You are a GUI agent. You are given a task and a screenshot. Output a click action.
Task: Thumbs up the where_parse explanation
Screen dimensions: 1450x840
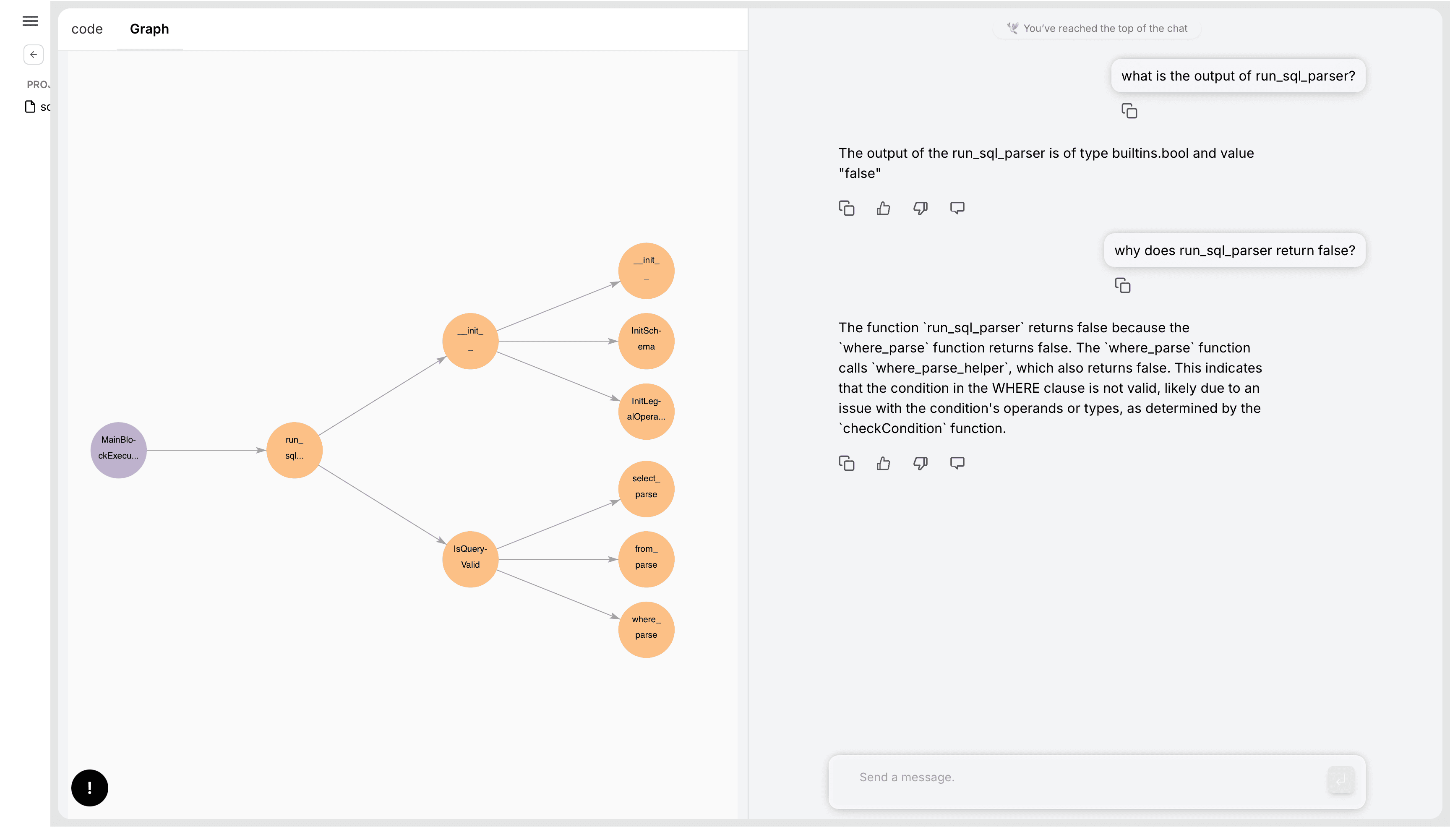point(883,463)
